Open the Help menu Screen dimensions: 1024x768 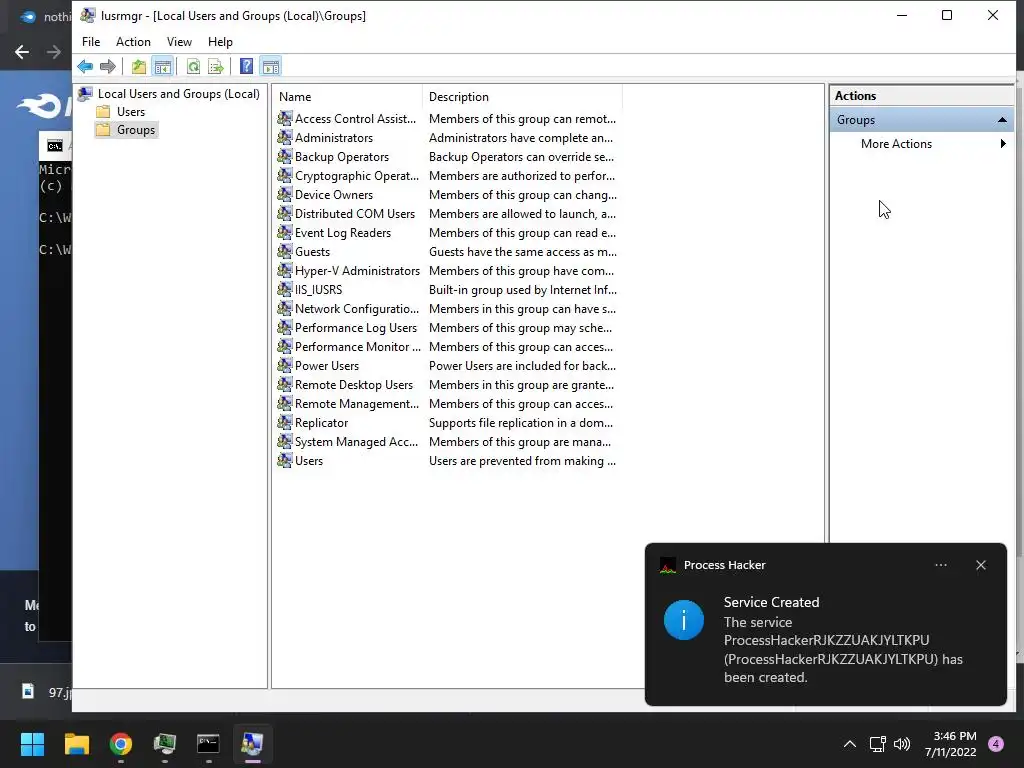[x=220, y=42]
